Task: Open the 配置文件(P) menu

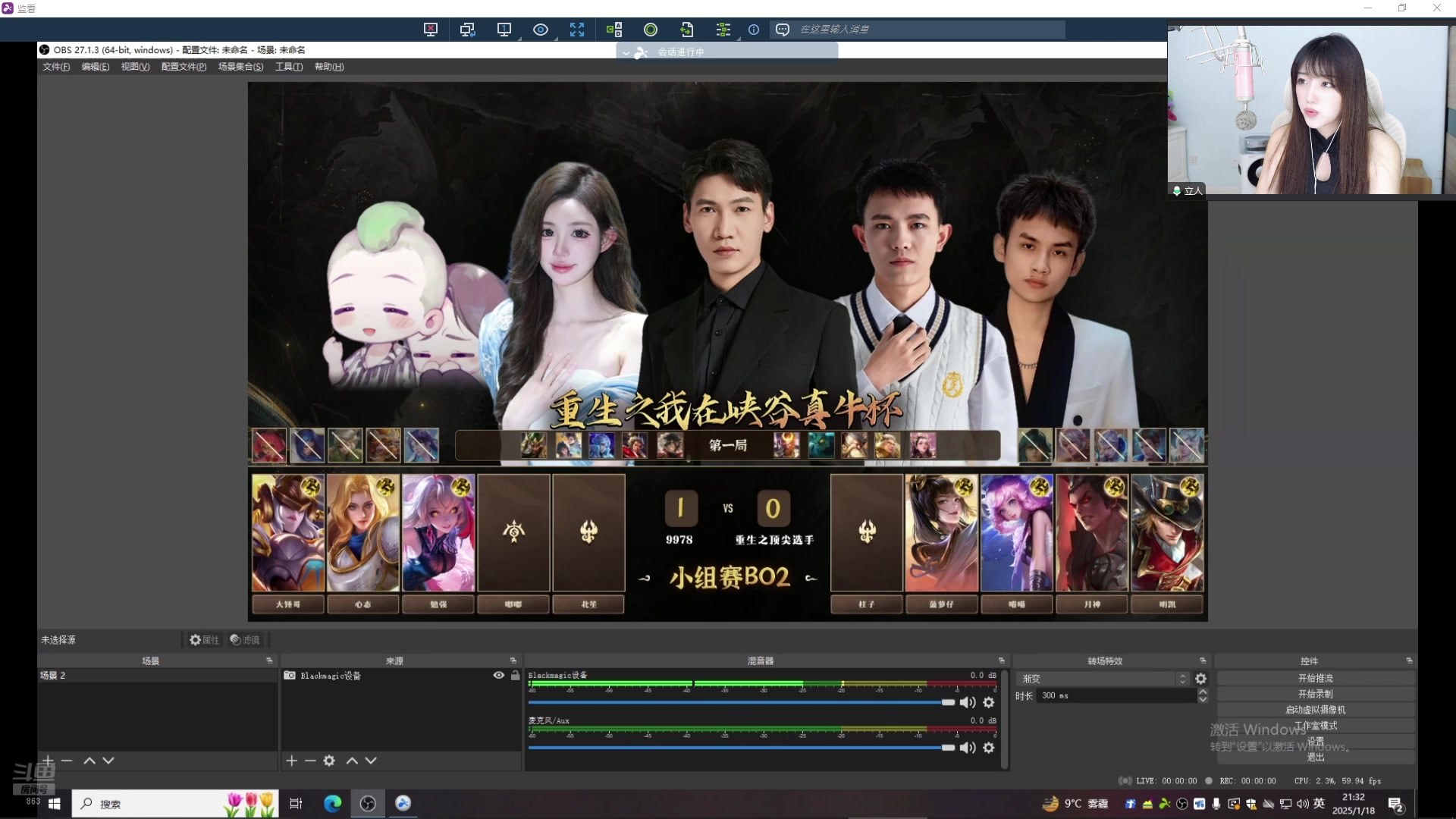Action: (x=184, y=67)
